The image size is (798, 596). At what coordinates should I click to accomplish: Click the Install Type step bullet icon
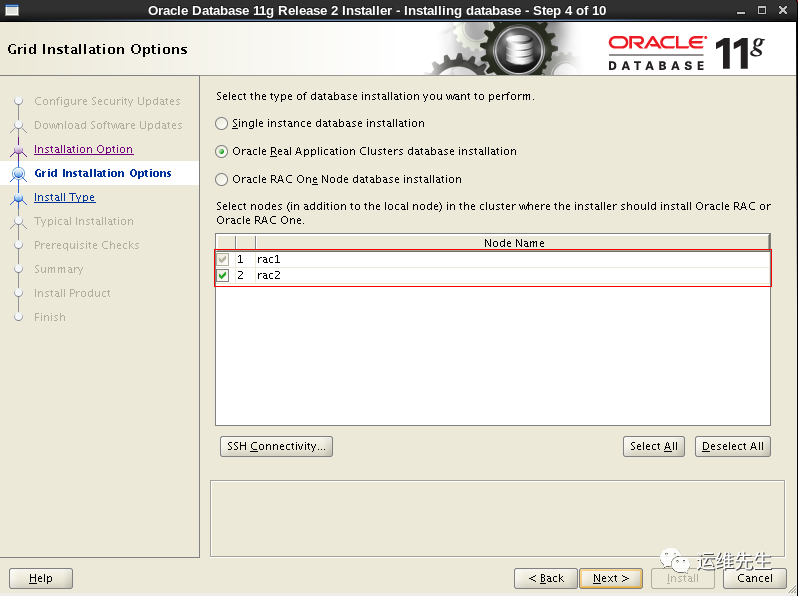pyautogui.click(x=19, y=197)
